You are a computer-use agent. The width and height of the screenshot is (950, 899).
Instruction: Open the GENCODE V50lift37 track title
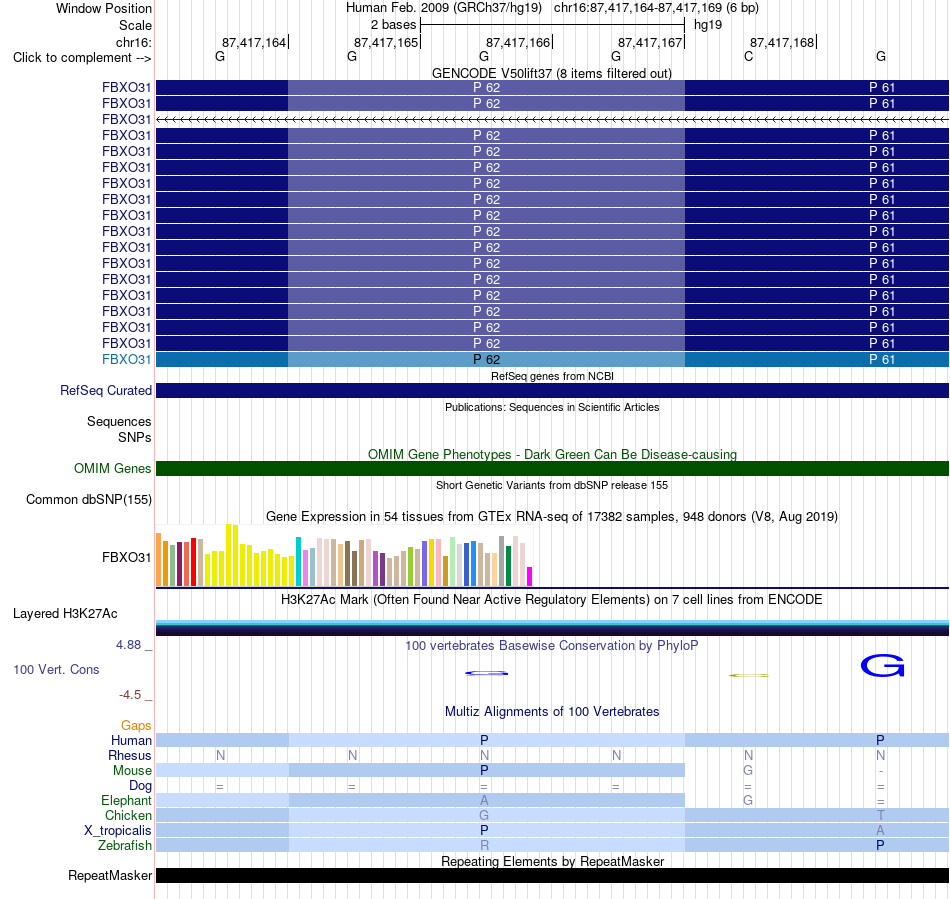tap(551, 73)
